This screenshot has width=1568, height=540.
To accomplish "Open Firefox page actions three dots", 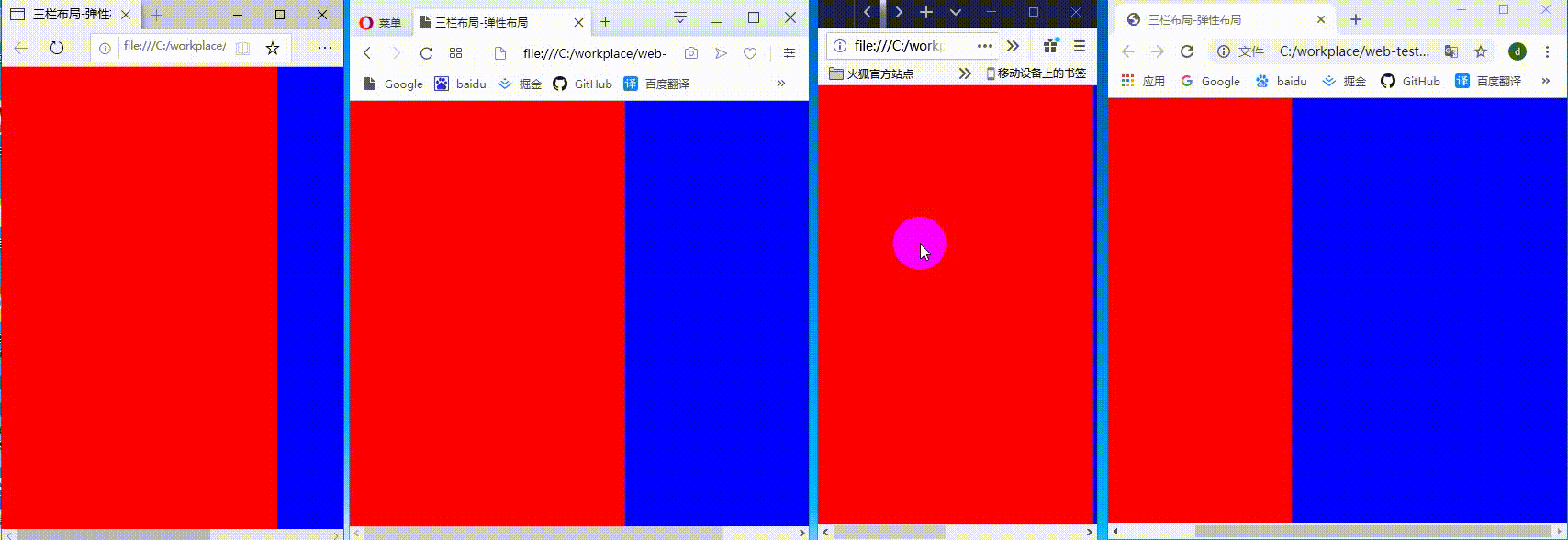I will 985,46.
